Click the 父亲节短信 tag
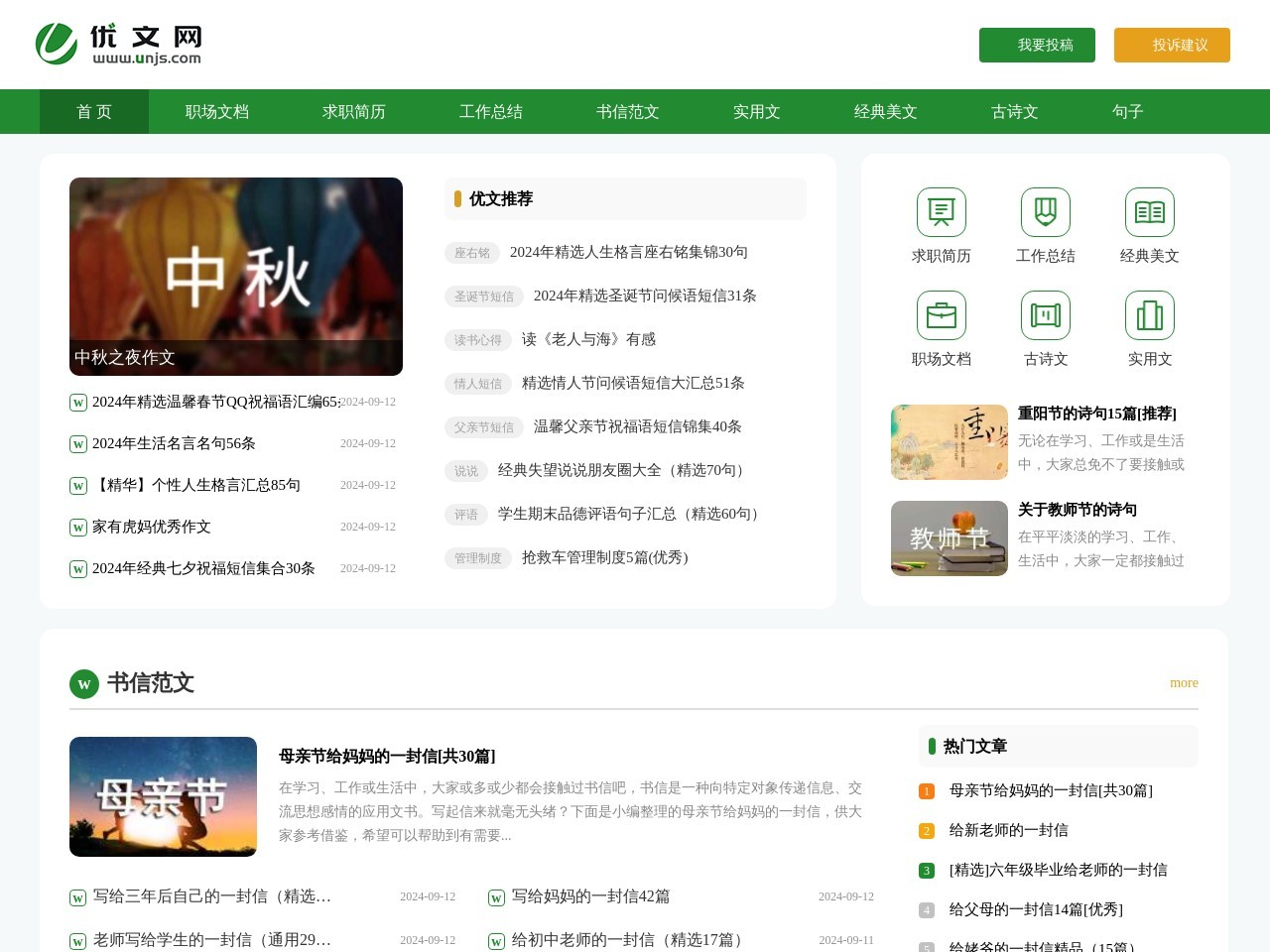Image resolution: width=1270 pixels, height=952 pixels. (x=484, y=427)
